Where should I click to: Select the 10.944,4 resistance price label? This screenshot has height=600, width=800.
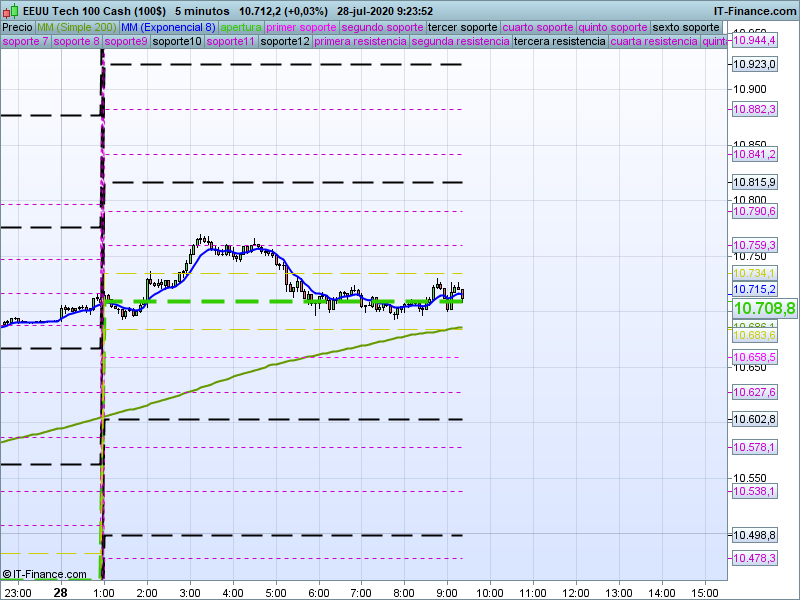(755, 41)
